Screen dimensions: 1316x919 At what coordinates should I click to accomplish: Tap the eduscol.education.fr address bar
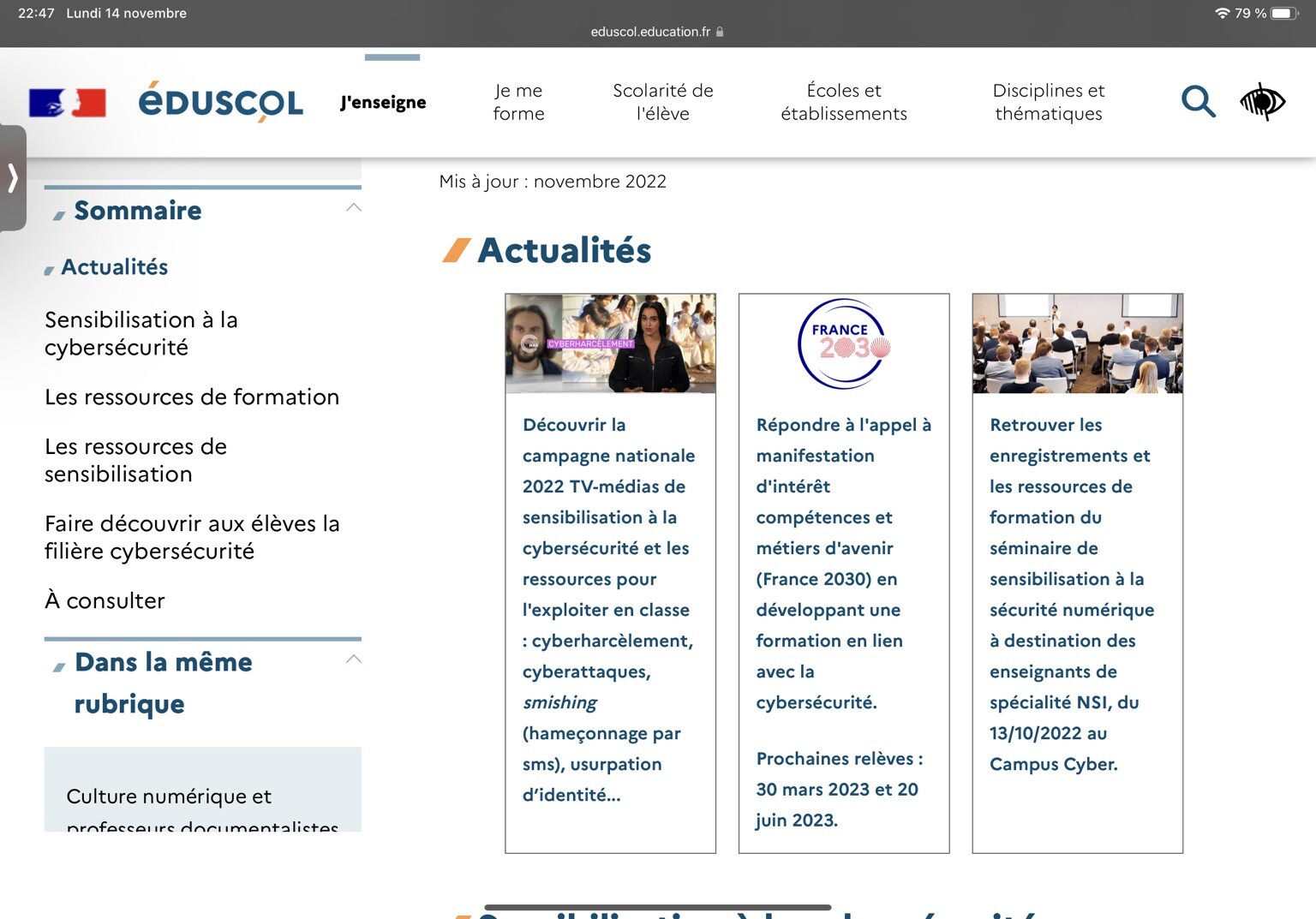[x=657, y=32]
